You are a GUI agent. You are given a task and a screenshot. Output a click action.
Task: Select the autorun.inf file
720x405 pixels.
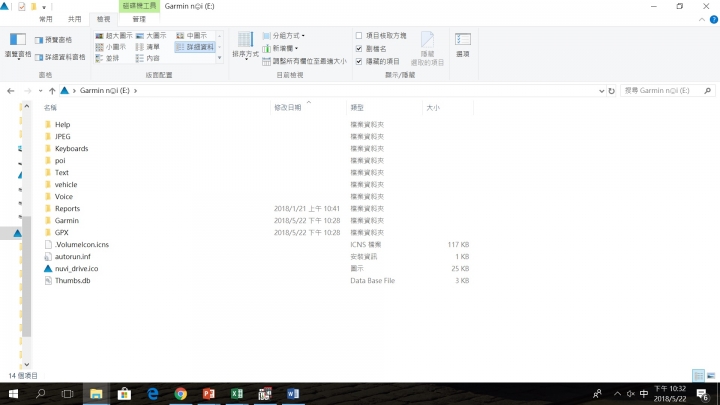73,257
